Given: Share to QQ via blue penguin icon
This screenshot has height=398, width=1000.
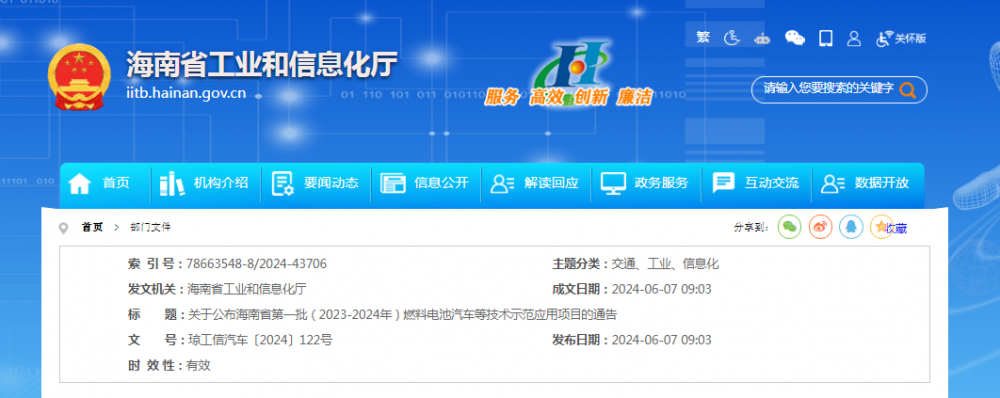Looking at the screenshot, I should 851,227.
